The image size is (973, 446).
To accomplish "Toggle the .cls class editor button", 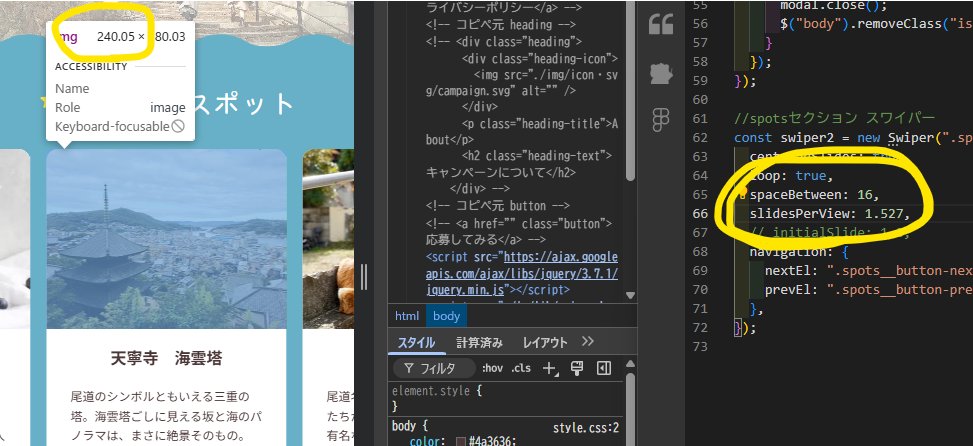I will tap(521, 368).
